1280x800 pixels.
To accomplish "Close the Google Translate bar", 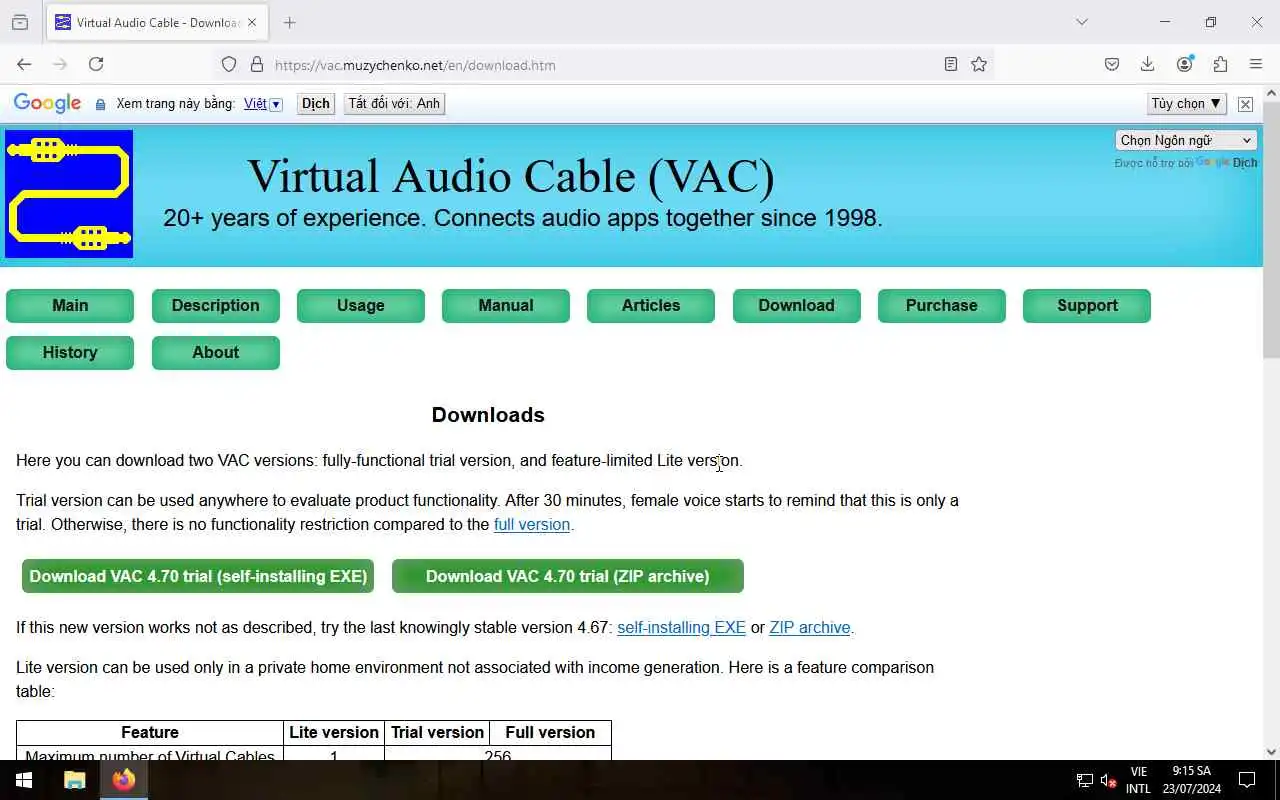I will pos(1245,104).
